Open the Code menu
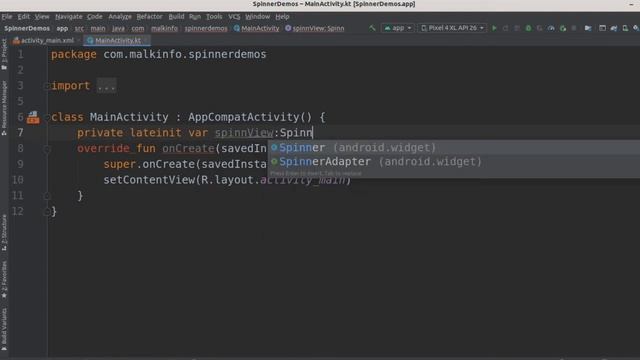The height and width of the screenshot is (360, 640). (95, 17)
